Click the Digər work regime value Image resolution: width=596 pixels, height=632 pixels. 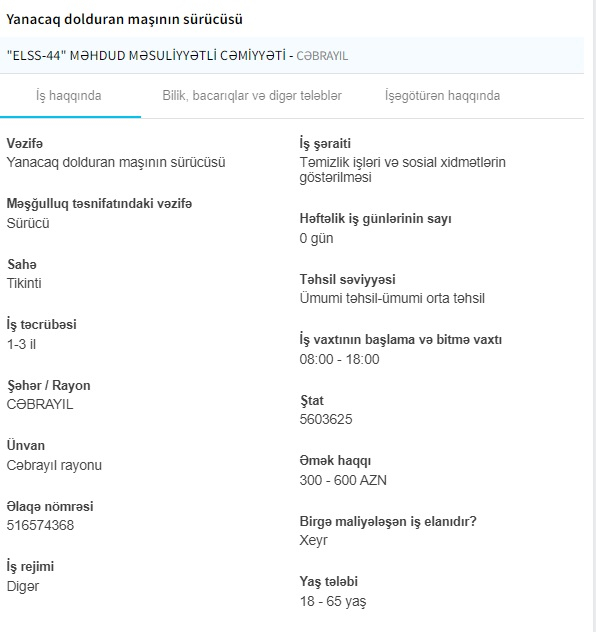(x=23, y=586)
